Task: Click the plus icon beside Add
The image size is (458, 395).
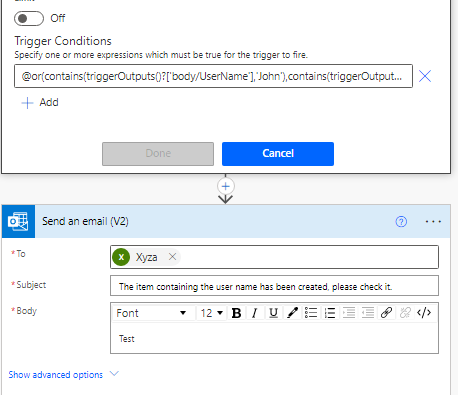Action: click(x=27, y=103)
